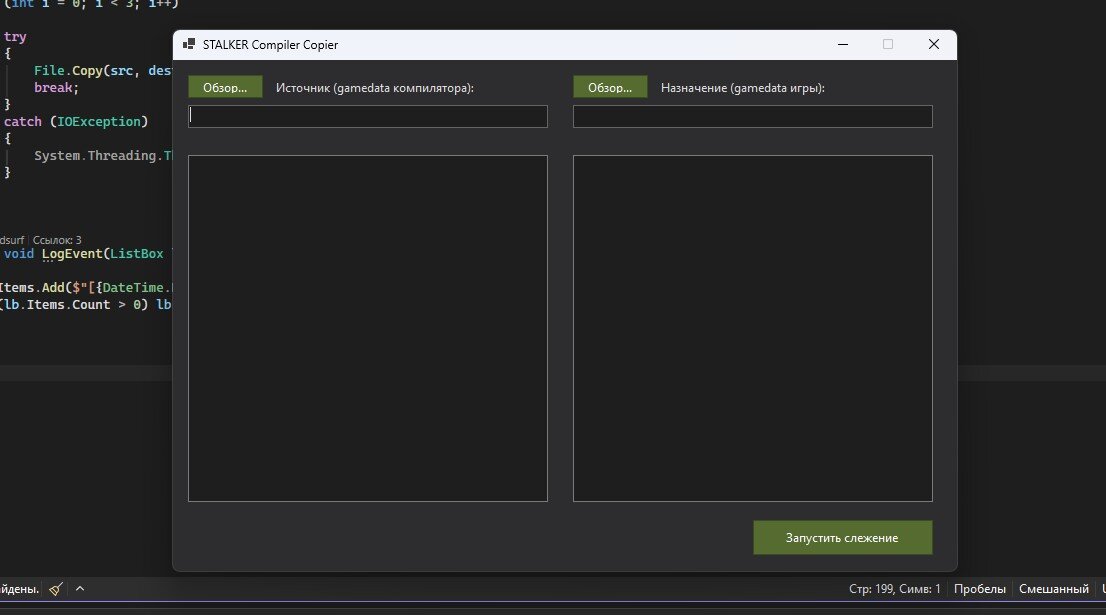Click inside the destination log list box
The height and width of the screenshot is (615, 1106).
click(x=753, y=329)
